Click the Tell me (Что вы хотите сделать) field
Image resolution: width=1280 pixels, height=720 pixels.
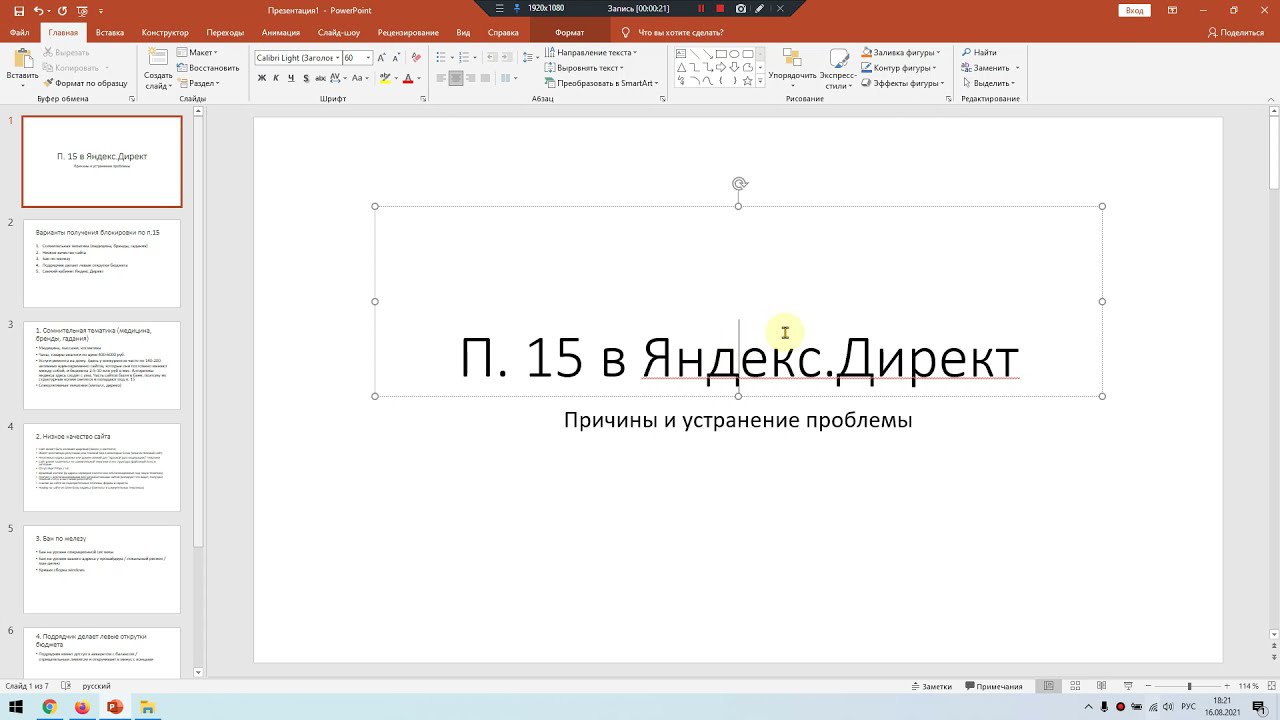click(672, 32)
